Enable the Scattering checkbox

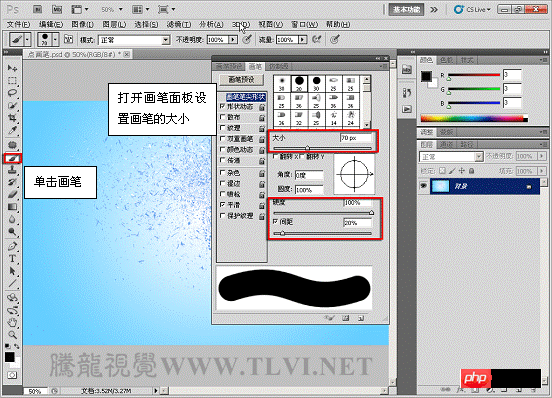click(x=222, y=117)
